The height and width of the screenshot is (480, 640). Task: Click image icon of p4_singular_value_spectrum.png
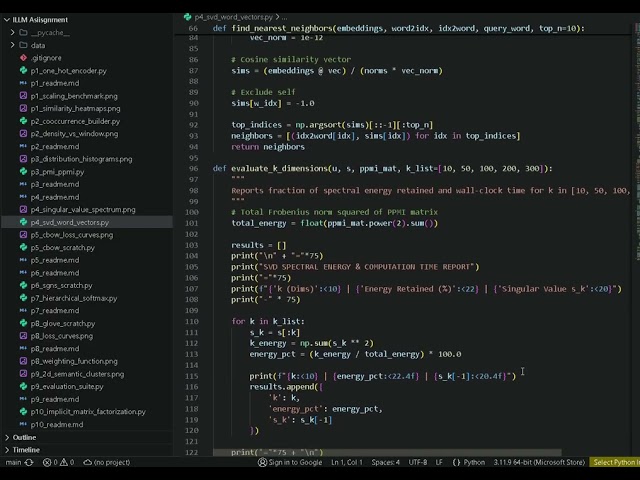pyautogui.click(x=23, y=209)
